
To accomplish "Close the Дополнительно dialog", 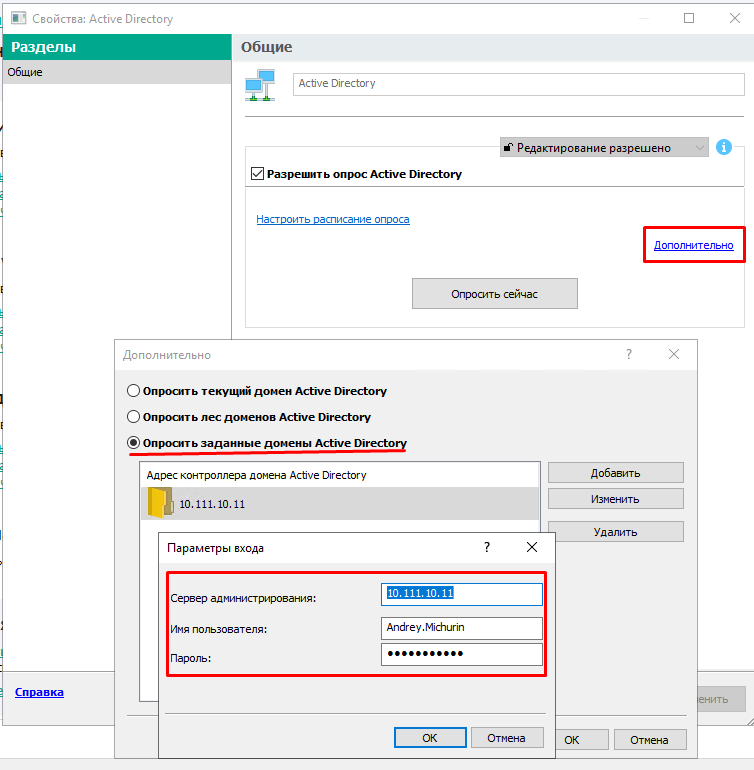I will pos(674,354).
